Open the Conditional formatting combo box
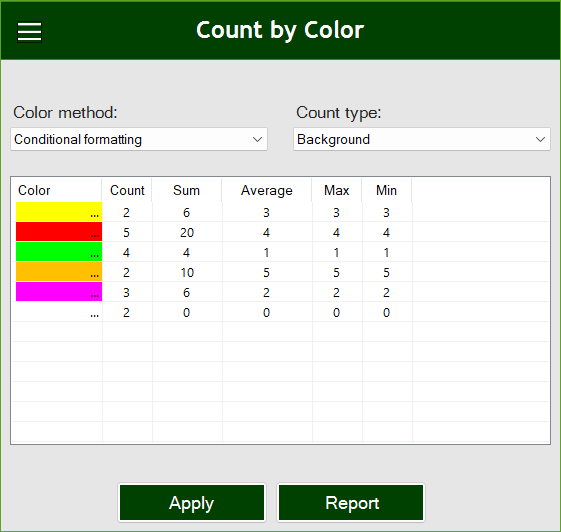 click(139, 139)
